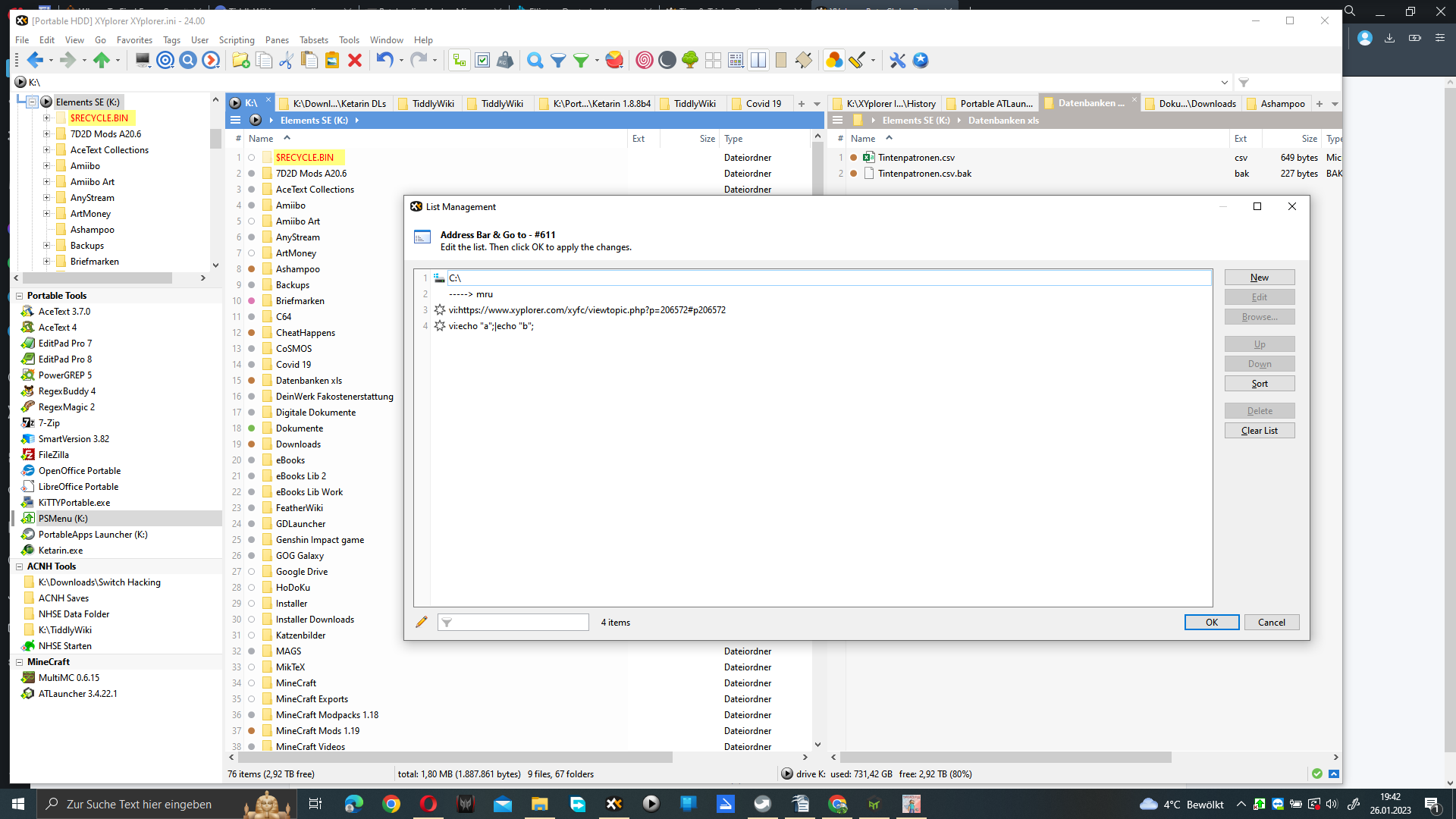Image resolution: width=1456 pixels, height=819 pixels.
Task: Toggle the green Live Filter funnel
Action: tap(581, 61)
